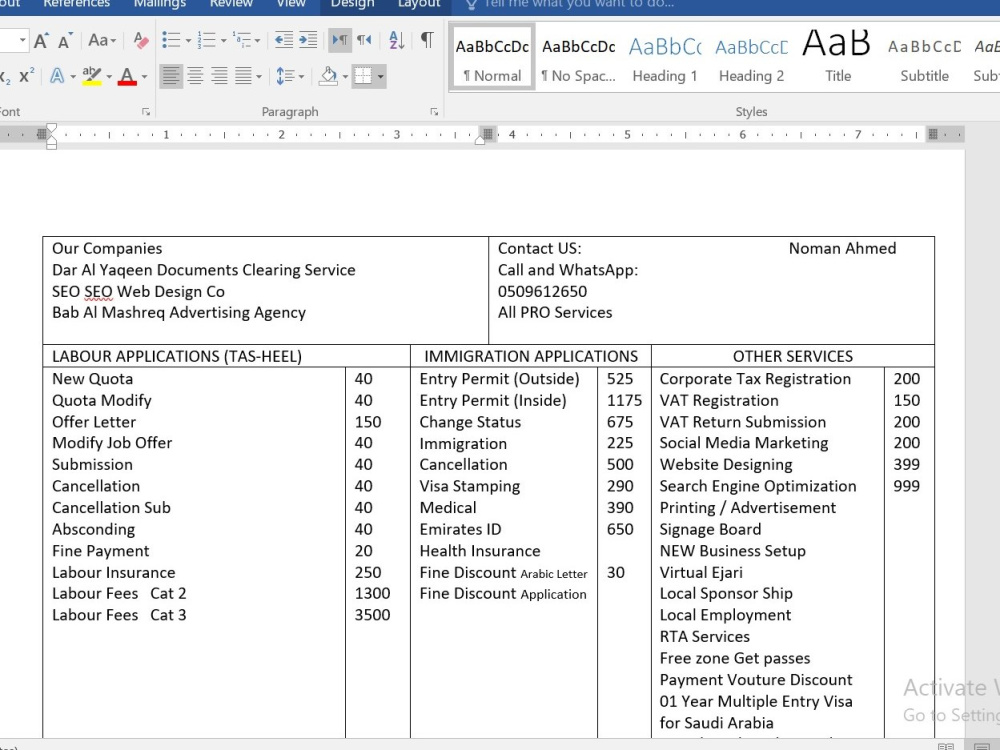1000x750 pixels.
Task: Open numbering library dropdown arrow
Action: click(x=224, y=41)
